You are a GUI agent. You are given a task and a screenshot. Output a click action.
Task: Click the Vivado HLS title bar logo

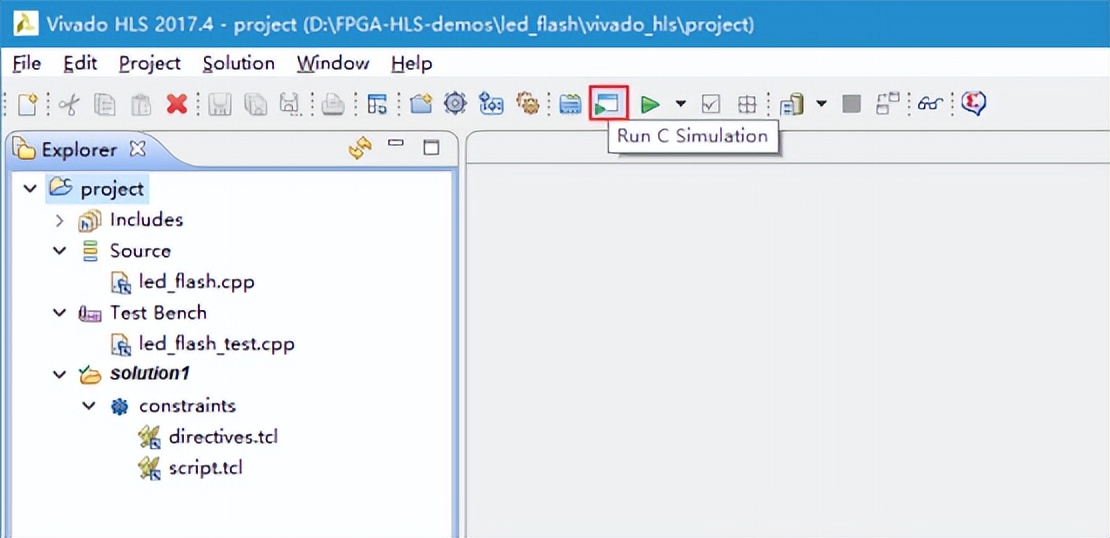(x=25, y=23)
